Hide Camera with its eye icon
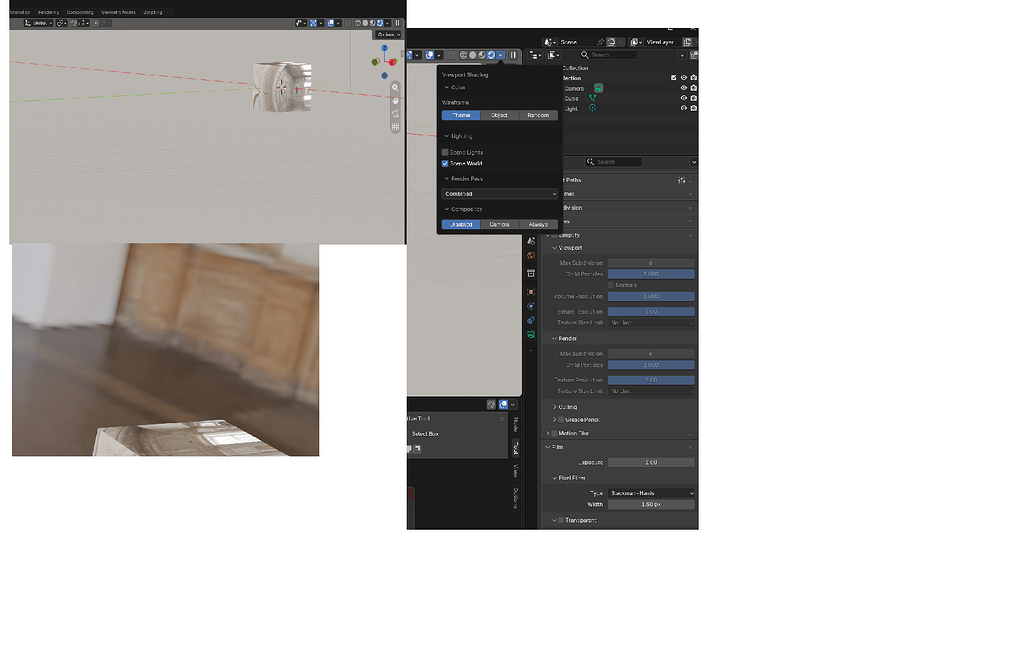The image size is (1024, 659). pos(684,88)
